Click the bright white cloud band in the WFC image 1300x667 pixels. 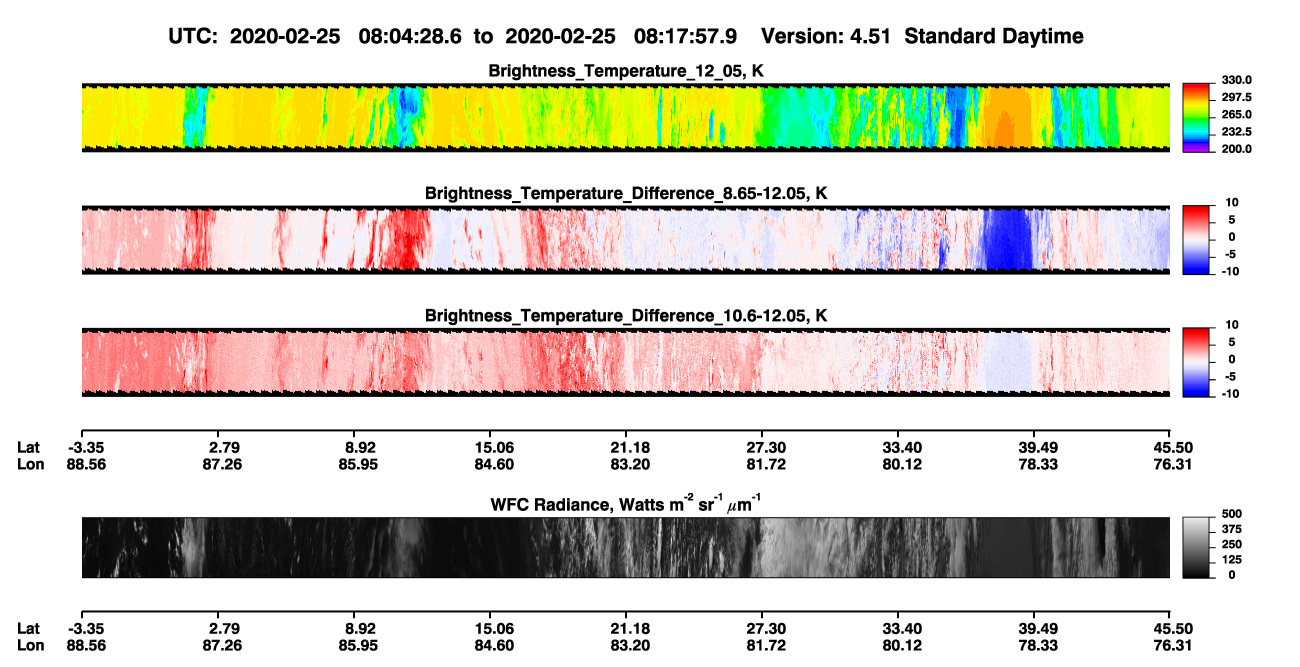800,547
